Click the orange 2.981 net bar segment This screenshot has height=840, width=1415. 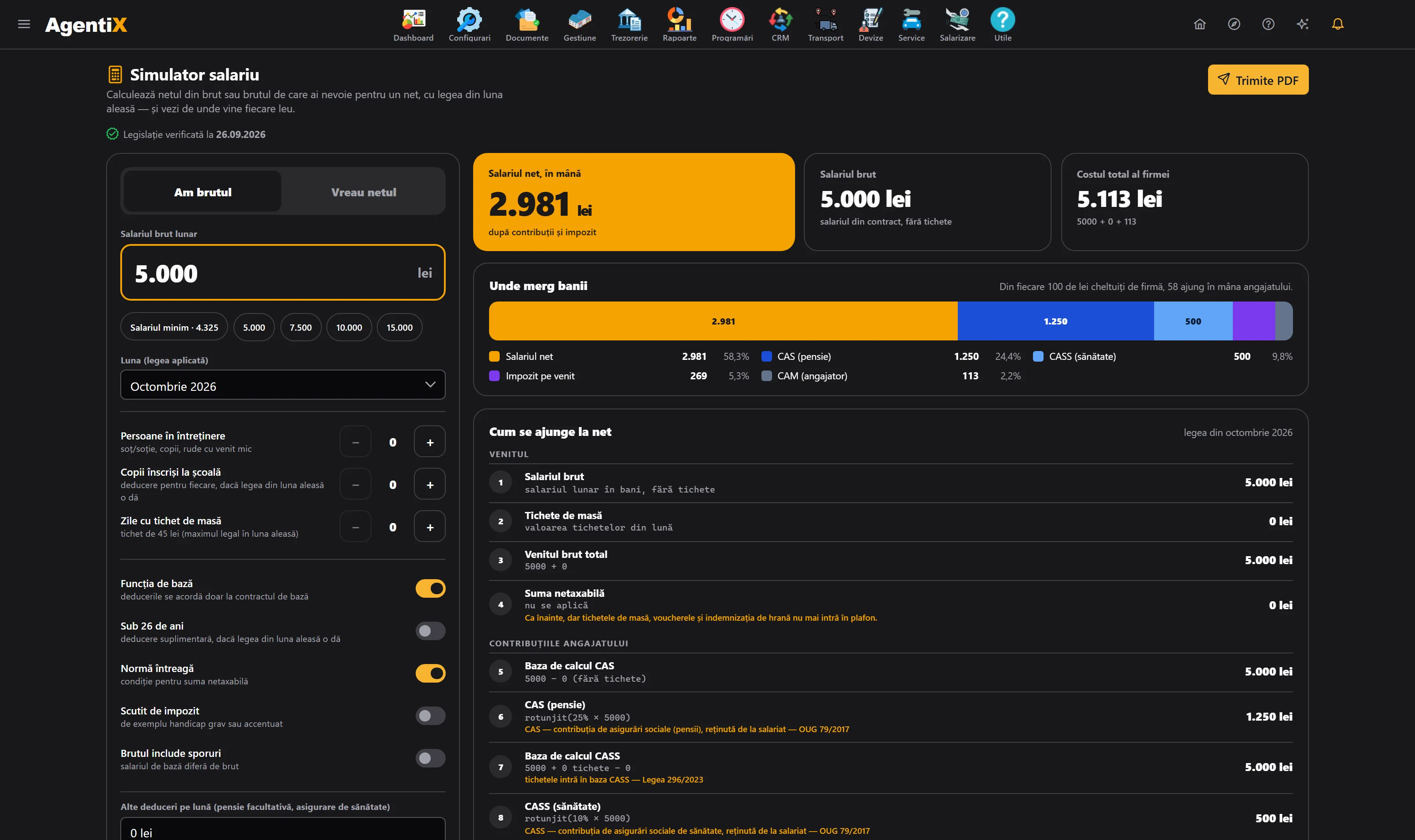click(x=723, y=321)
